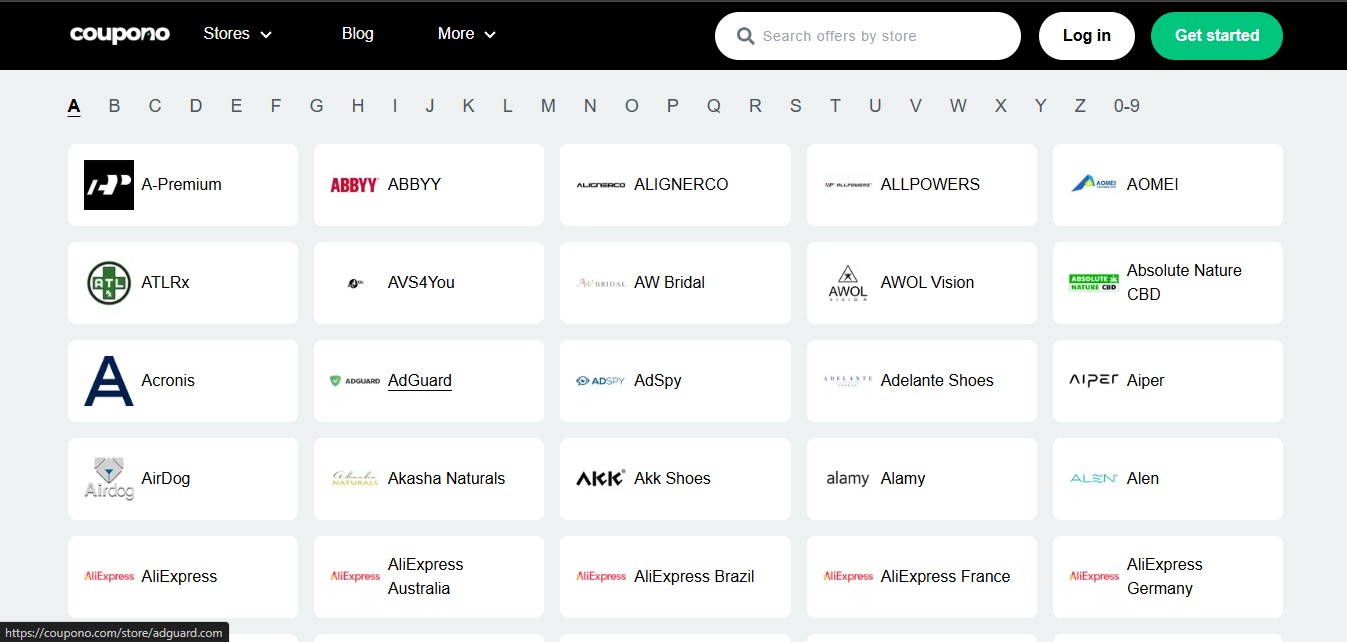Screen dimensions: 1347x642
Task: Select the Acronis blue A logo
Action: pos(108,381)
